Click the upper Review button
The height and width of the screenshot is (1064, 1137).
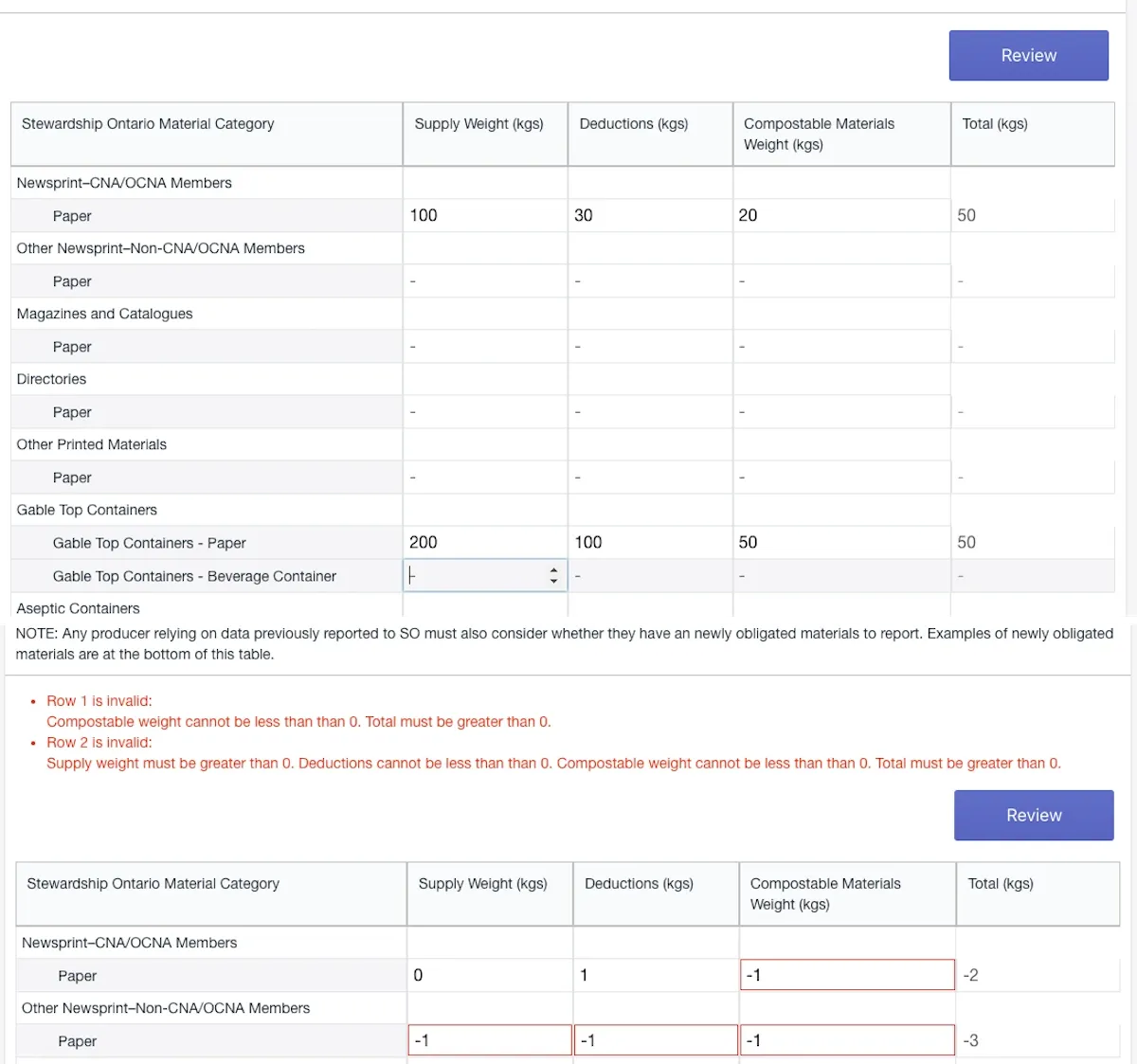[1028, 55]
